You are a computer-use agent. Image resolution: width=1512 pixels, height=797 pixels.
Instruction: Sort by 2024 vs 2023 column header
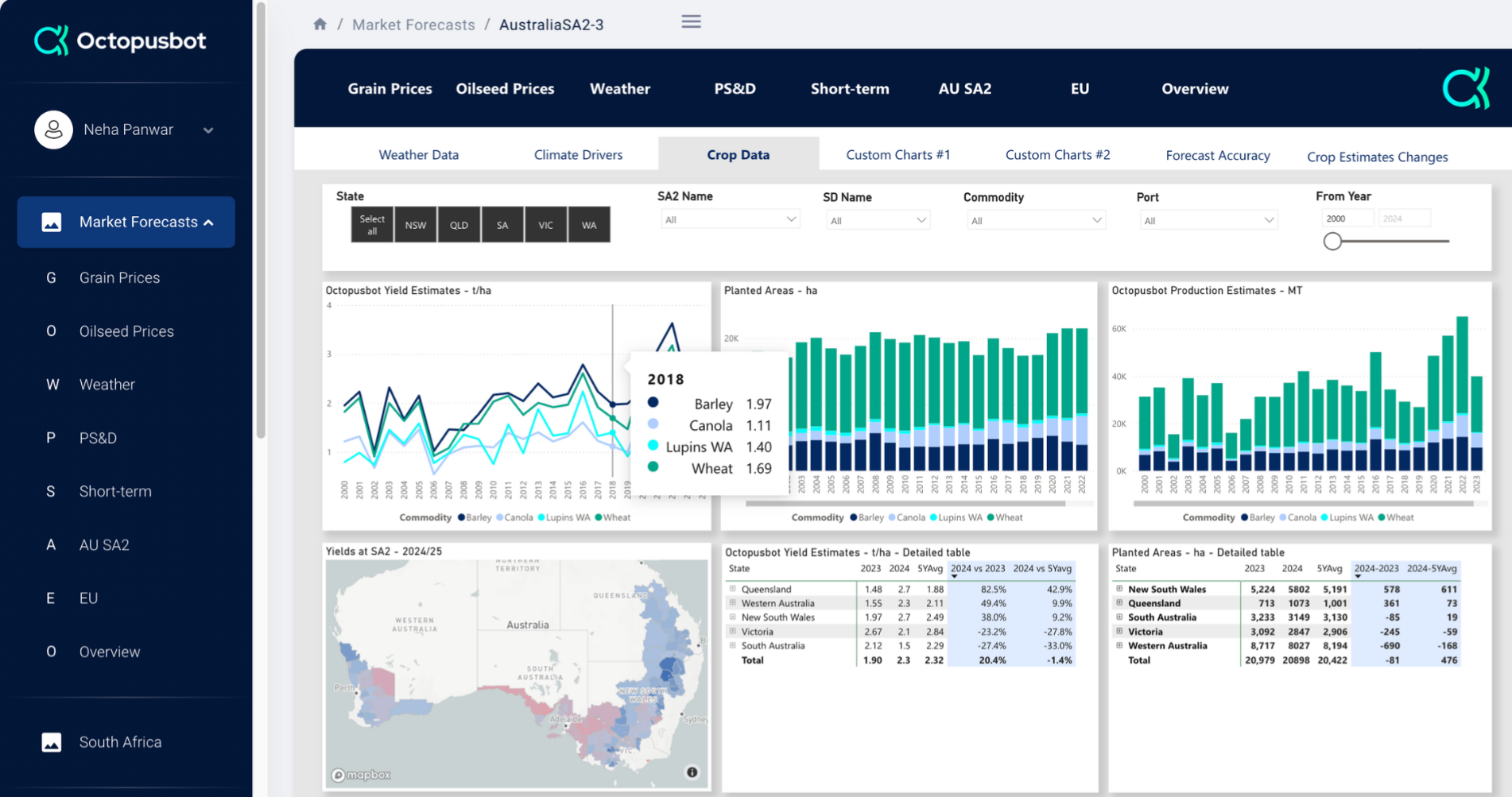(978, 569)
